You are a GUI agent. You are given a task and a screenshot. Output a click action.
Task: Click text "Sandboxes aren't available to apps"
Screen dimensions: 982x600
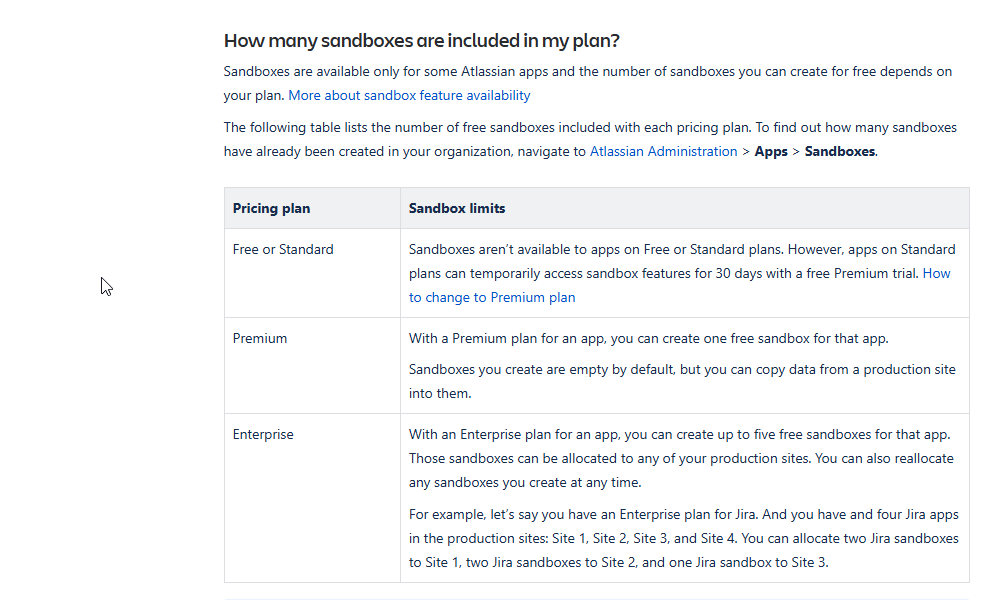pyautogui.click(x=520, y=249)
